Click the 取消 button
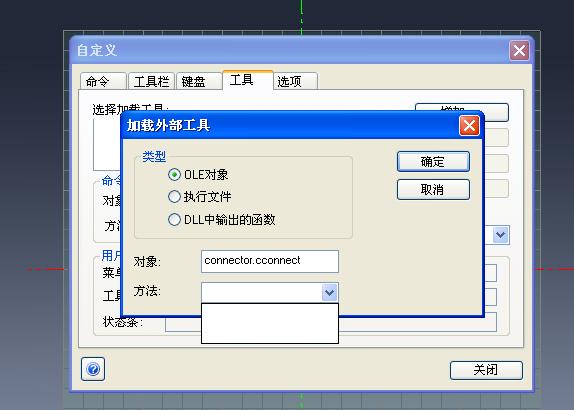The image size is (574, 410). click(433, 189)
